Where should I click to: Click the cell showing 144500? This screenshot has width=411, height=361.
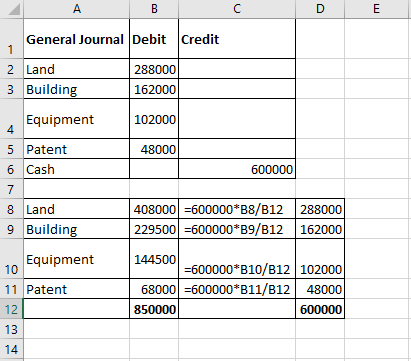(154, 259)
